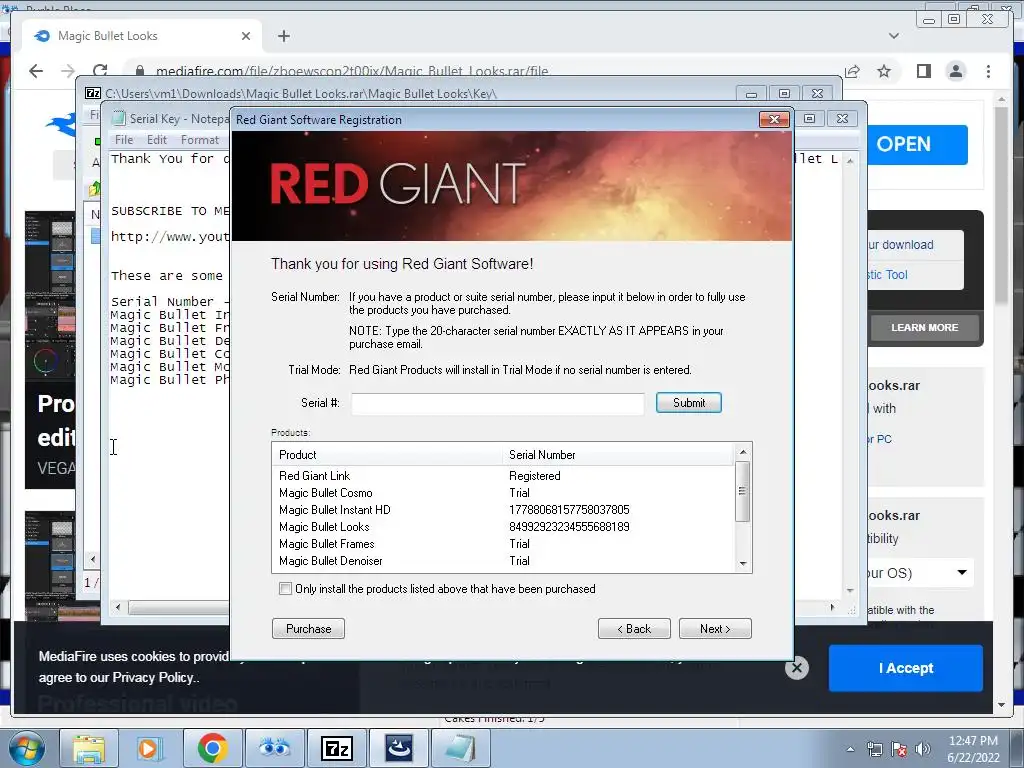Click the Chrome reload page icon
Screen dimensions: 1024x768
(100, 71)
